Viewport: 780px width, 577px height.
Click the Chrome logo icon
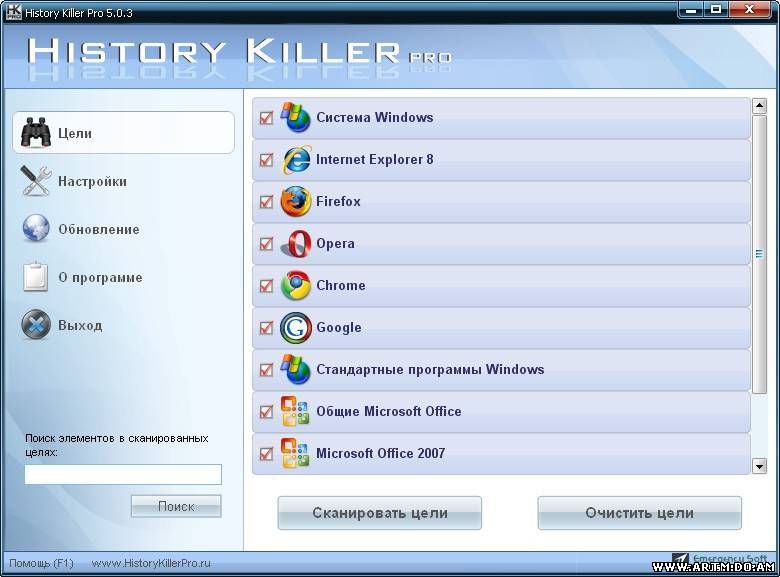coord(295,286)
